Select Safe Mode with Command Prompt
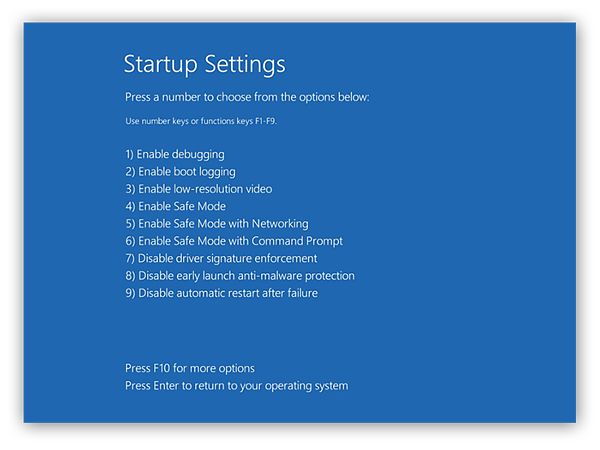Screen dimensions: 600x450 coord(234,241)
